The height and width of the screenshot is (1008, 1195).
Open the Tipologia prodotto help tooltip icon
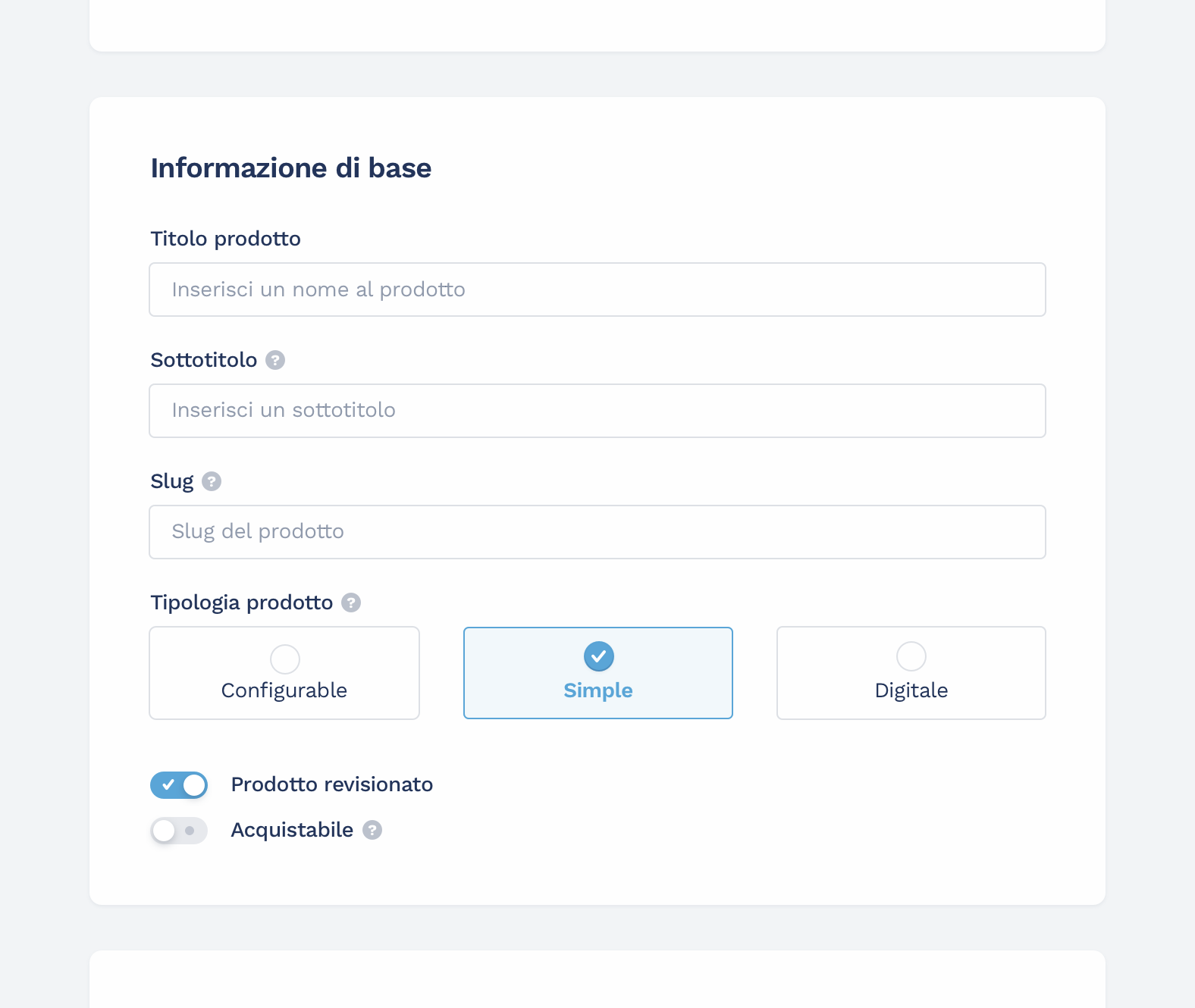[x=351, y=603]
